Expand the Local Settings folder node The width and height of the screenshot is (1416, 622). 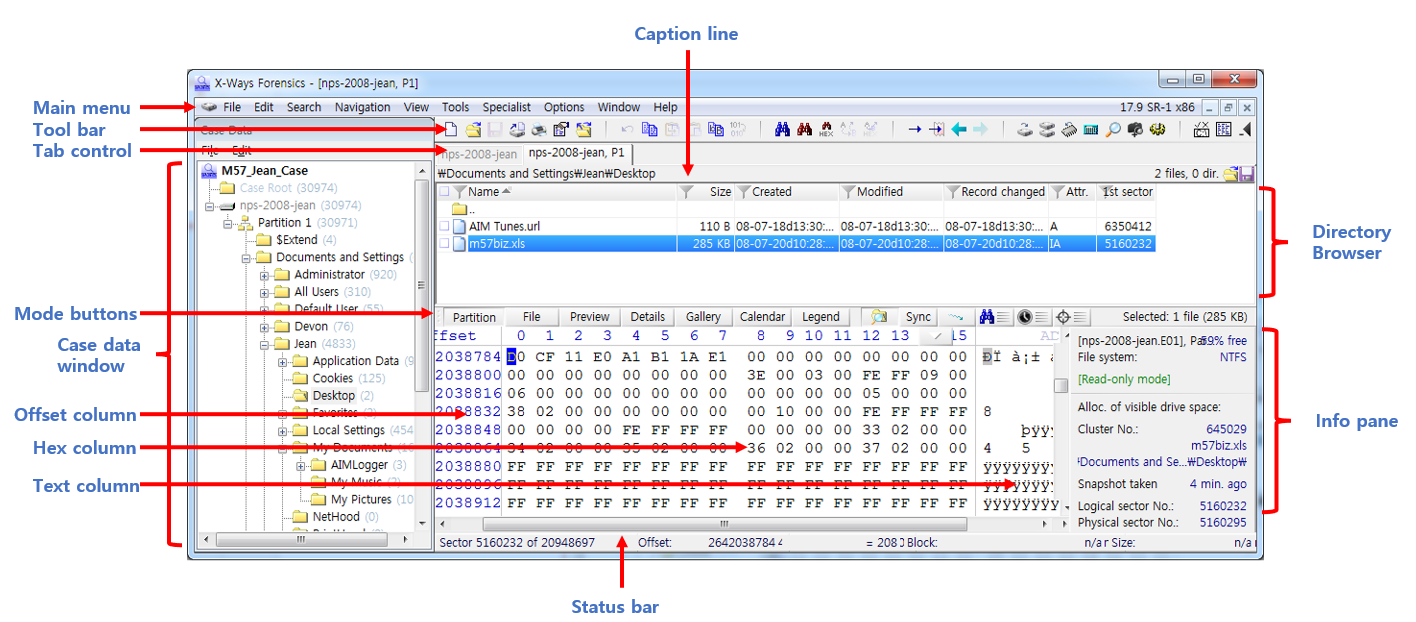(x=283, y=431)
